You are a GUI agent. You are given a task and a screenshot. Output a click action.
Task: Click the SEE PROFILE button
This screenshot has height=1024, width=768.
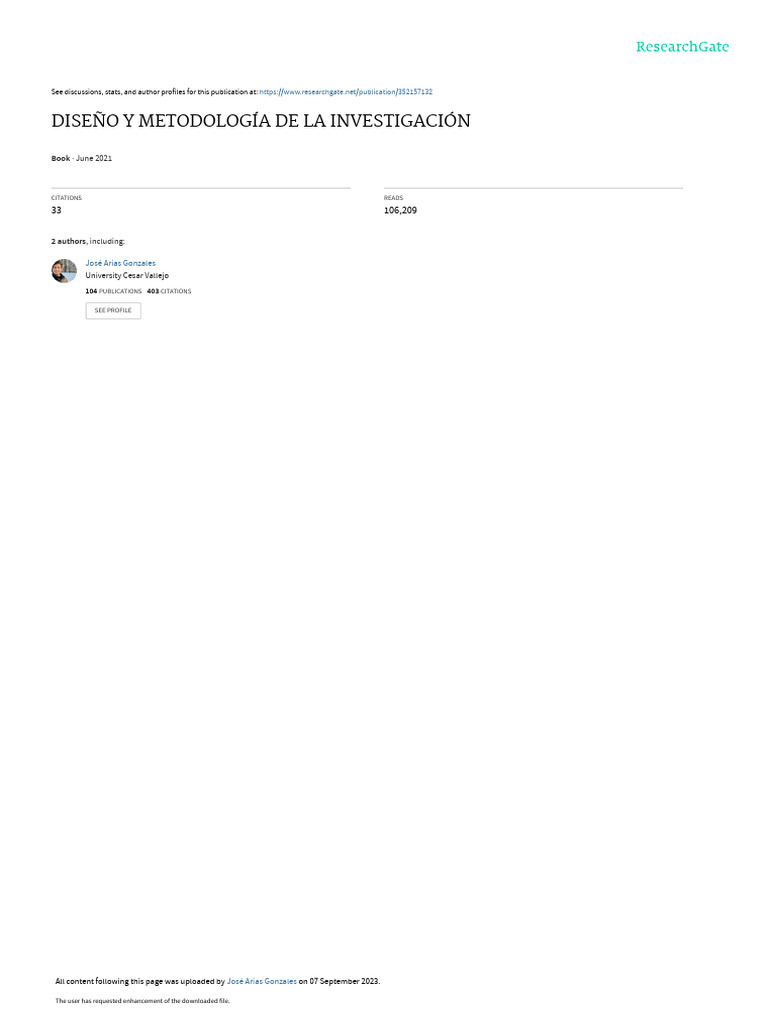[x=113, y=311]
